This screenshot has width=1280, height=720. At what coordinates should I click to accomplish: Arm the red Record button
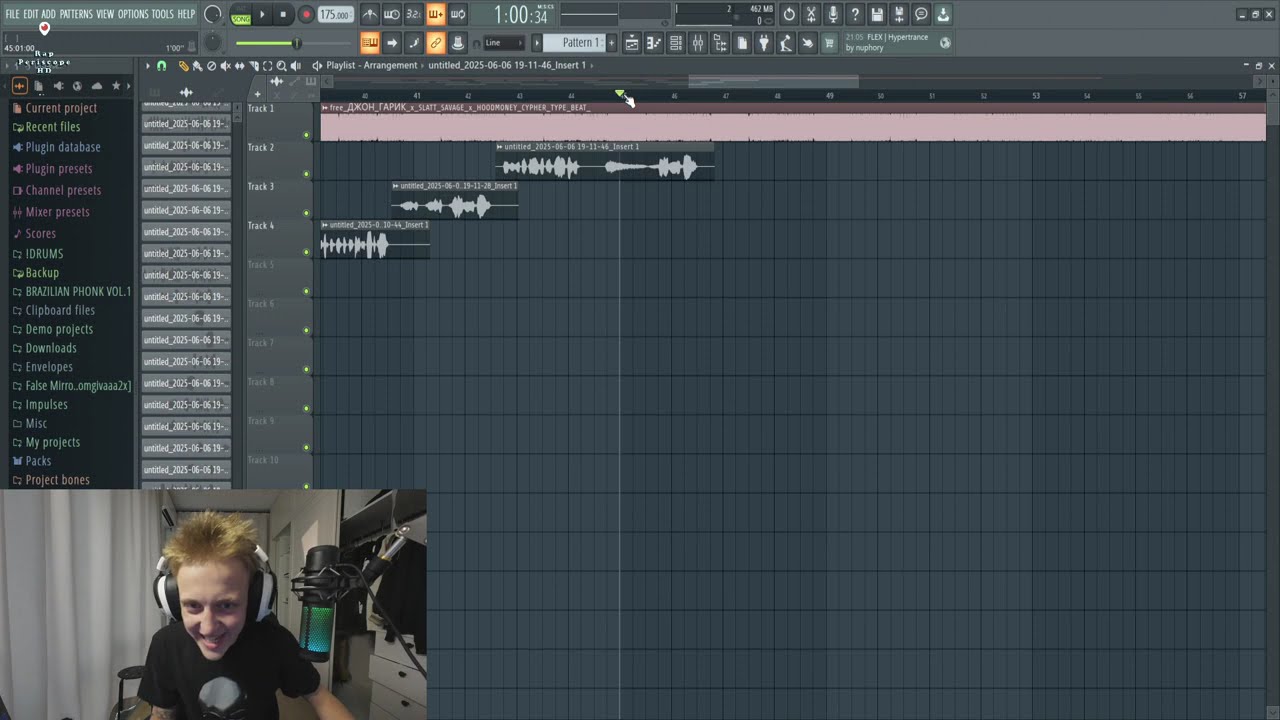tap(306, 14)
